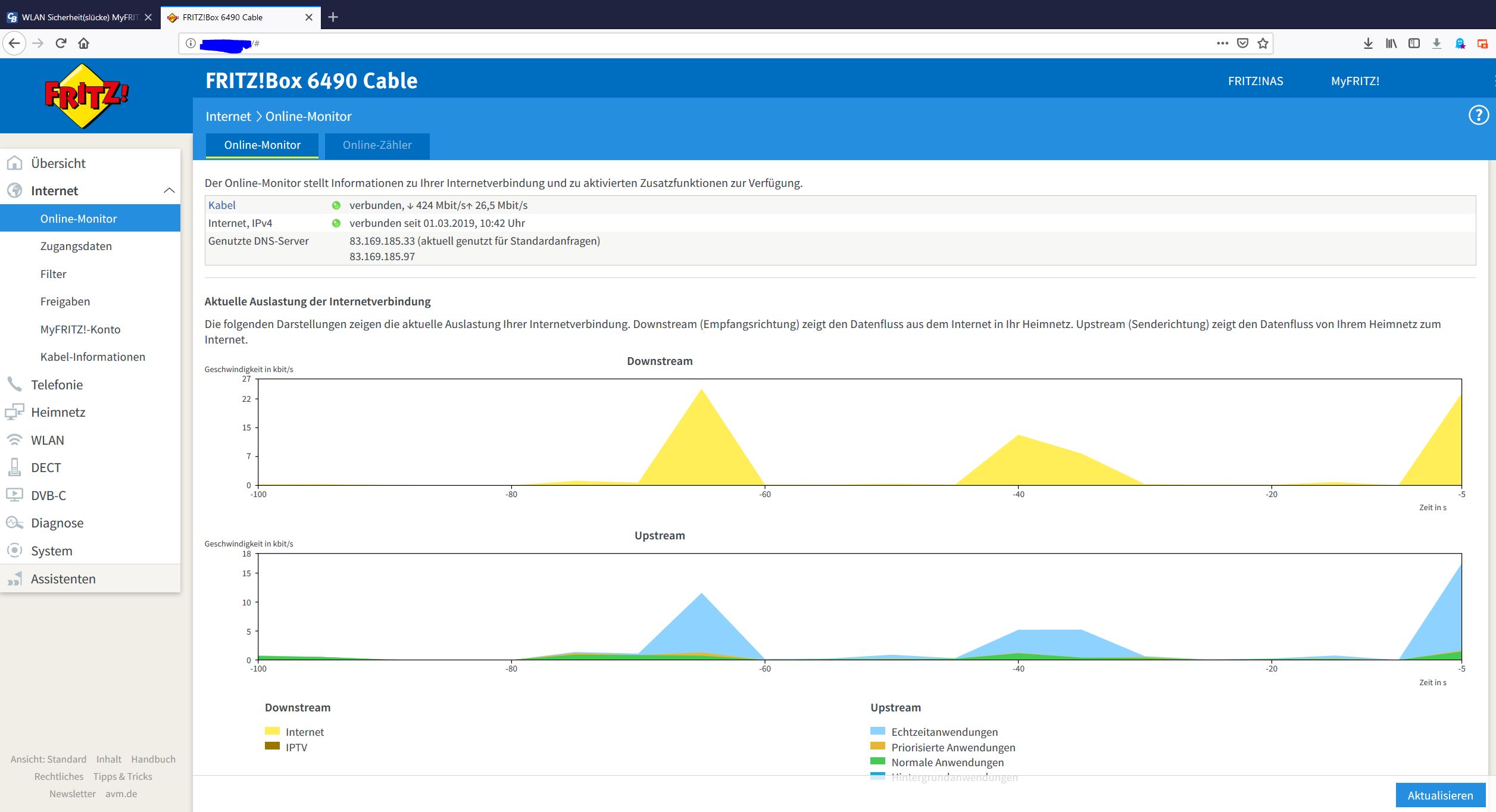1496x812 pixels.
Task: Click the help question mark icon
Action: [x=1478, y=115]
